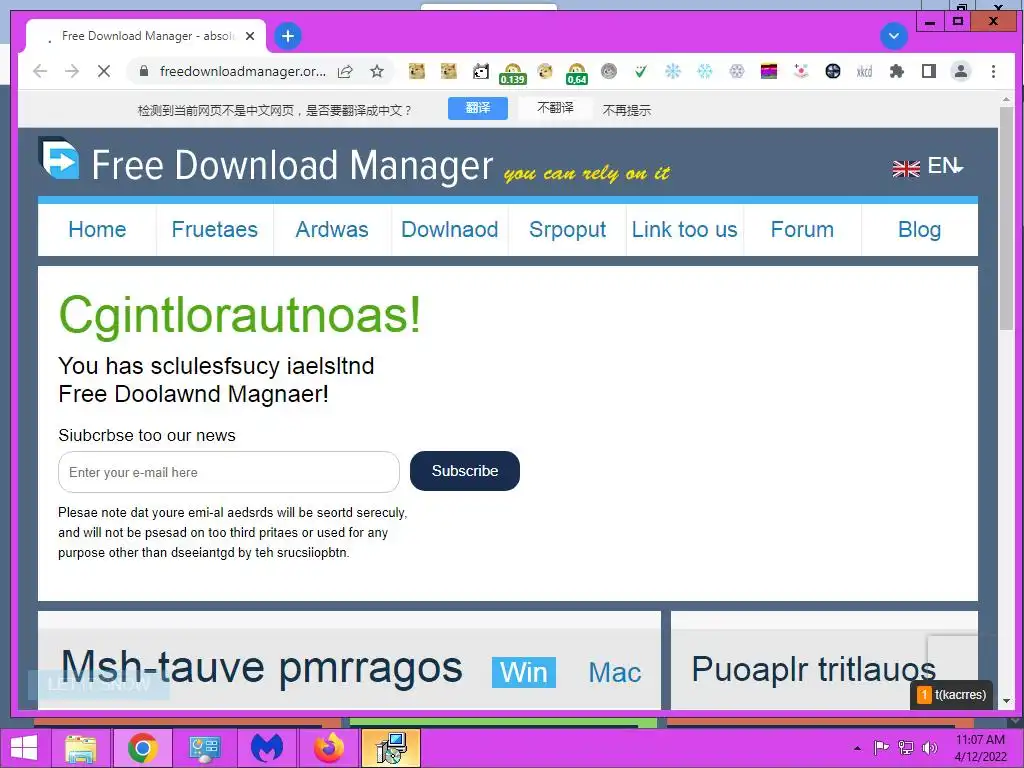Click the black-and-white dog extension icon
Image resolution: width=1024 pixels, height=768 pixels.
pyautogui.click(x=481, y=71)
